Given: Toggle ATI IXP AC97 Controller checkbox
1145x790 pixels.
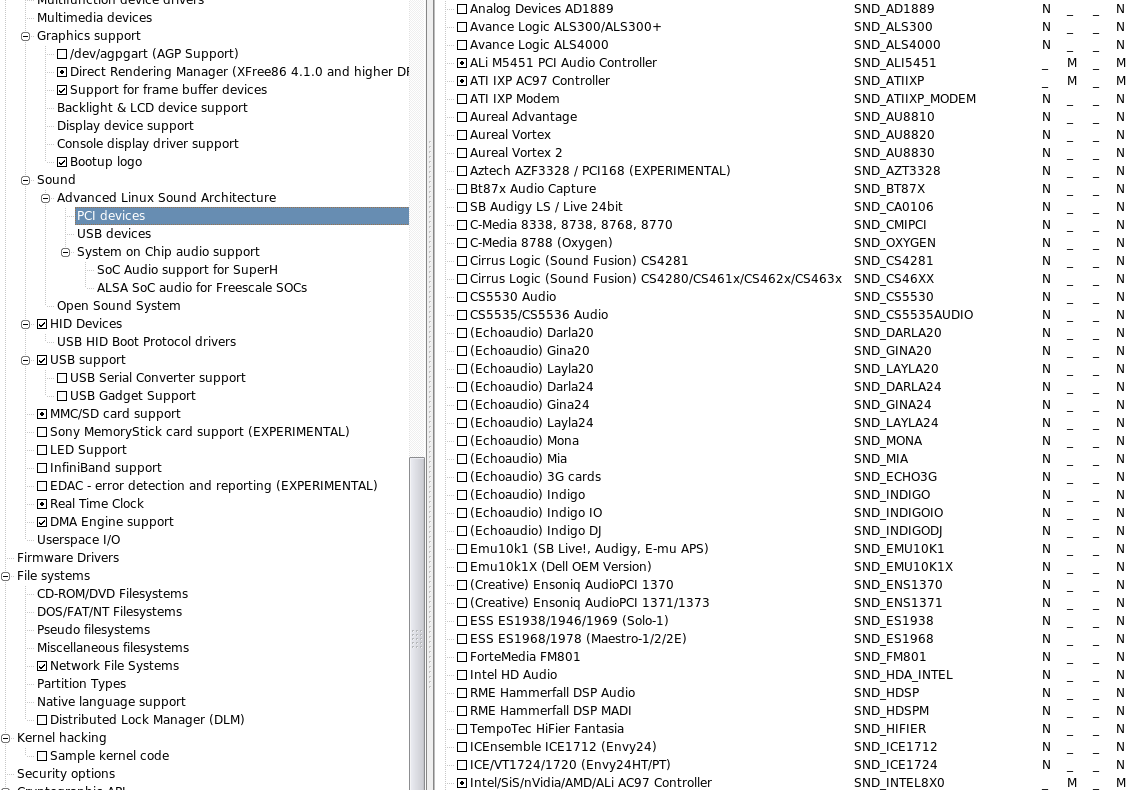Looking at the screenshot, I should (x=462, y=81).
